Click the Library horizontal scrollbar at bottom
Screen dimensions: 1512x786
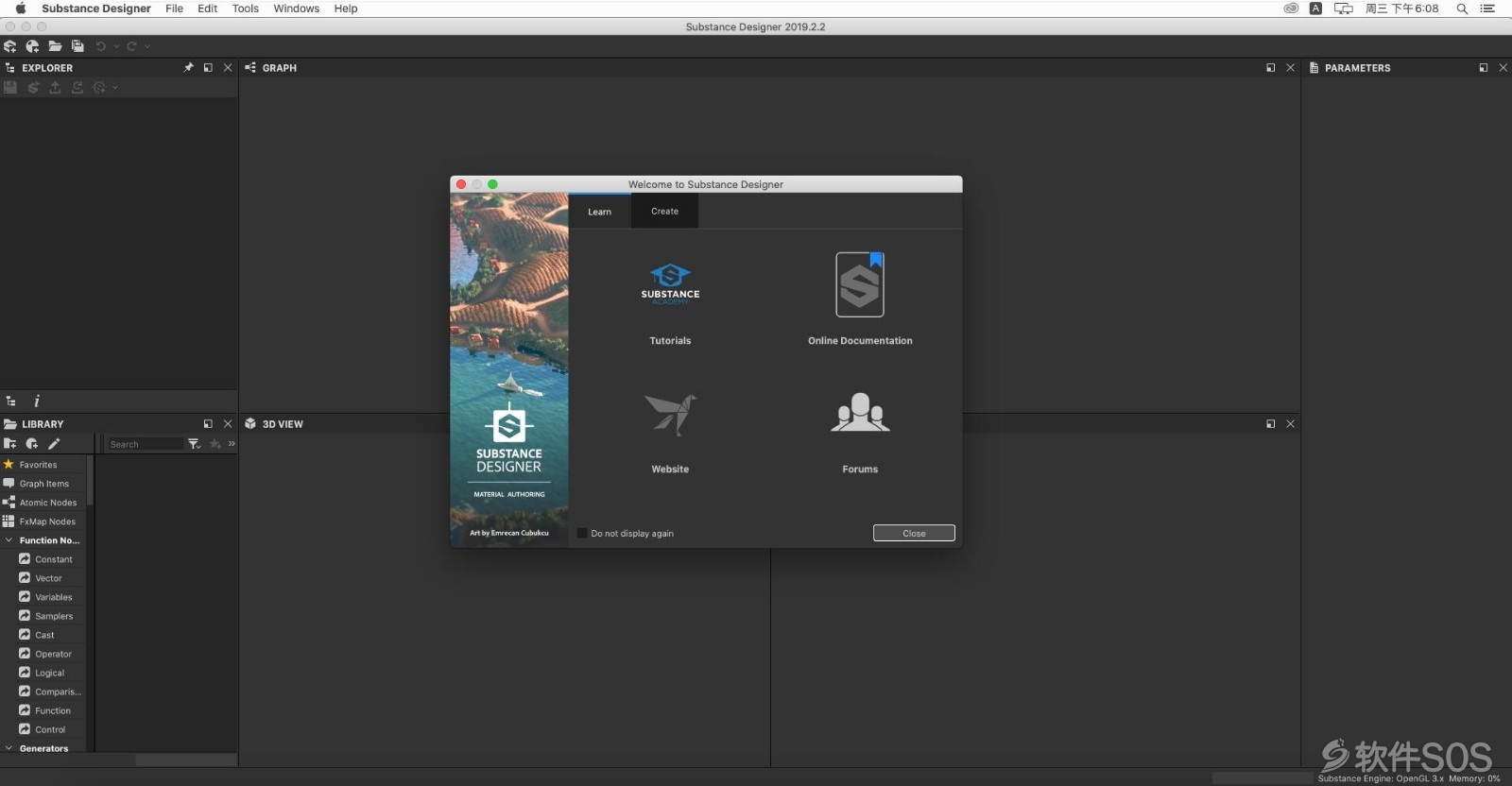tap(186, 760)
